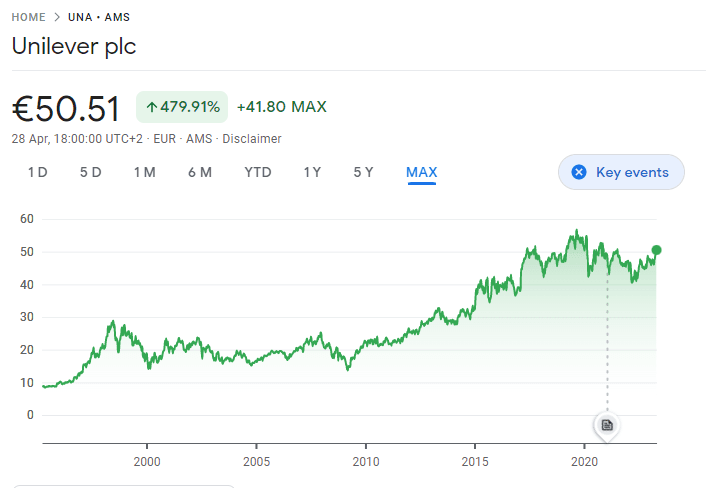
Task: Click the green endpoint dot on the chart line
Action: point(656,250)
